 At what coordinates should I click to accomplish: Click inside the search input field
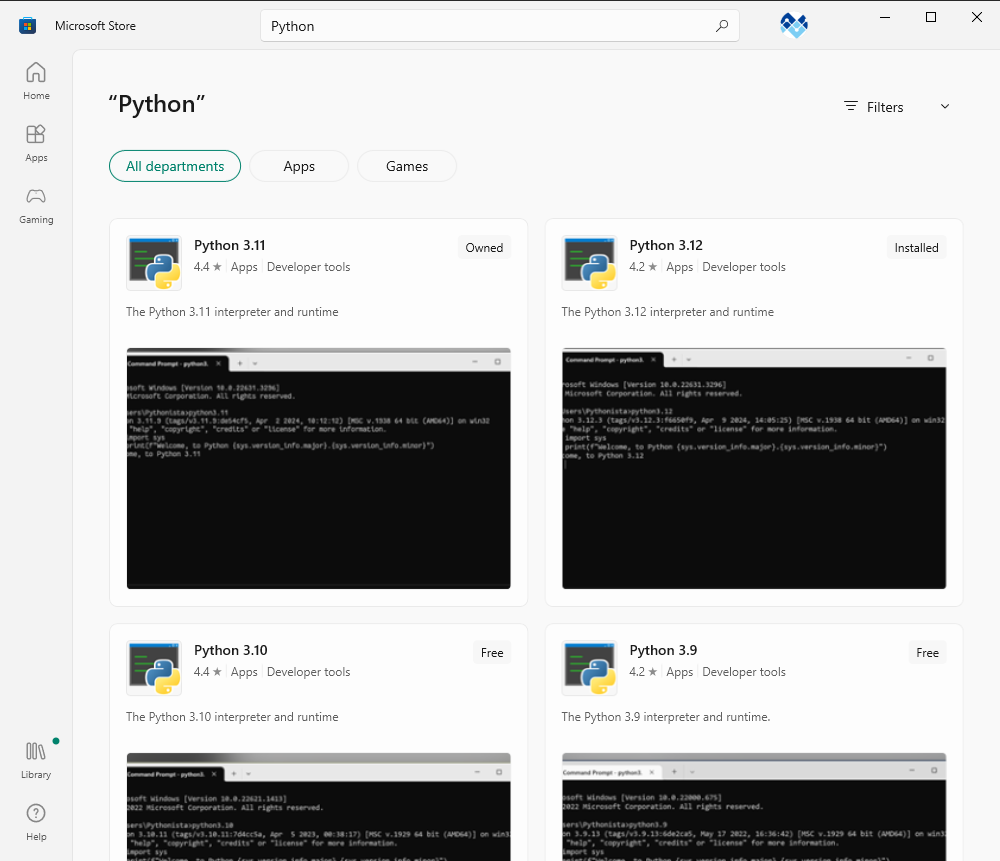(x=450, y=26)
